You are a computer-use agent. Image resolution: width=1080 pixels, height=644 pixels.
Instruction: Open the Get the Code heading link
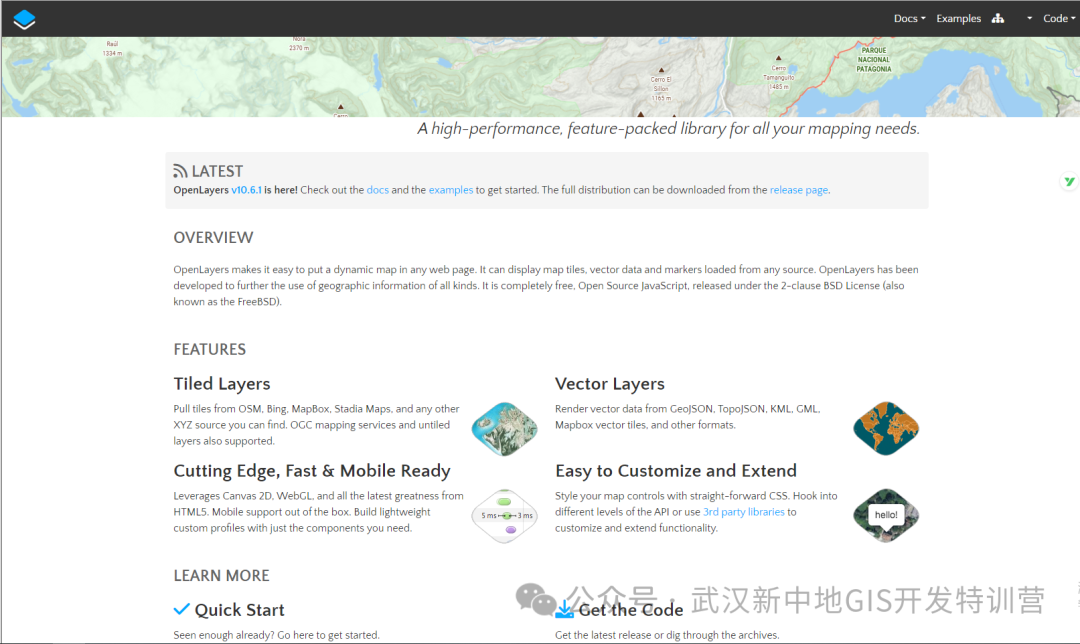631,610
